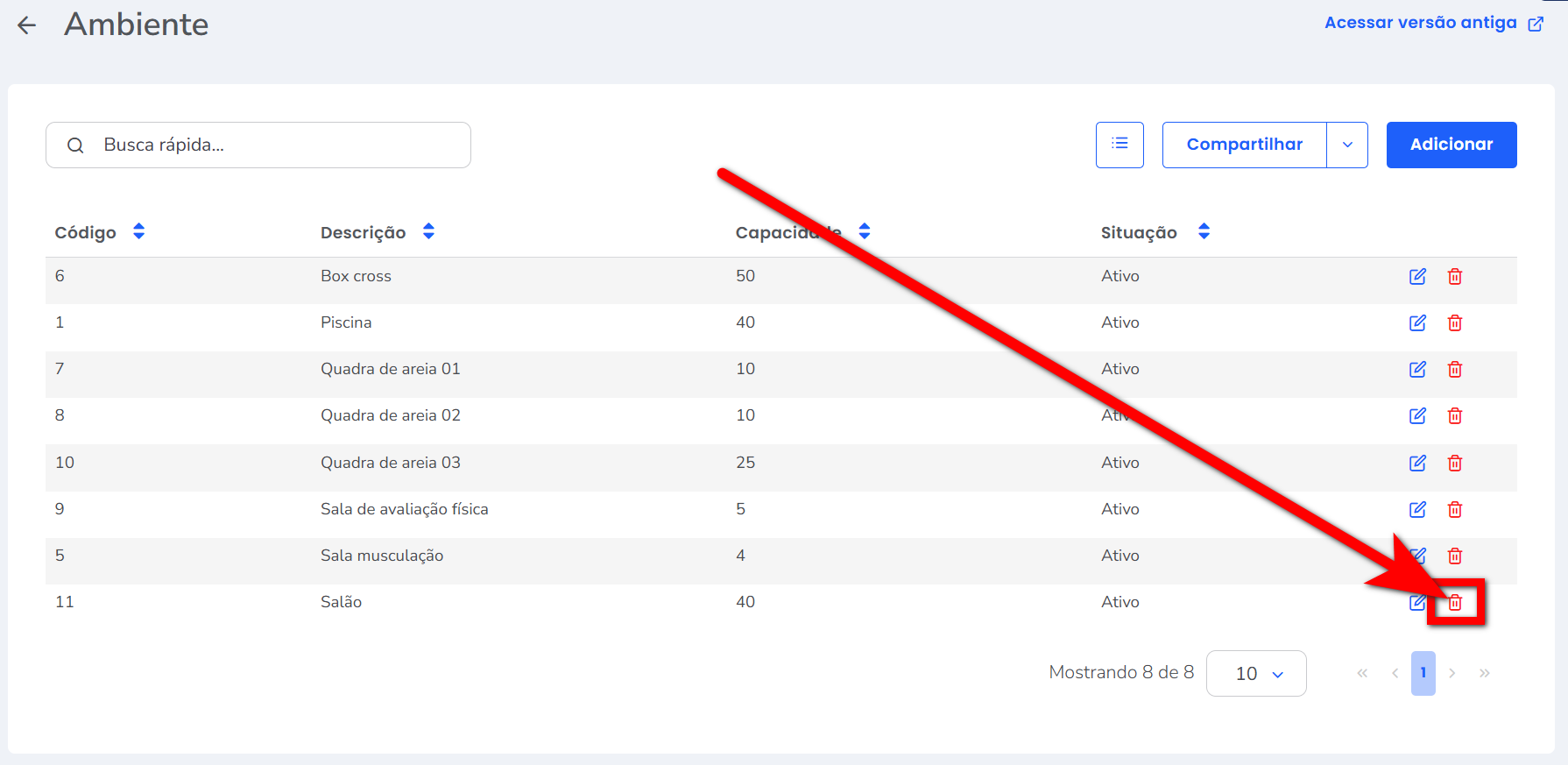The width and height of the screenshot is (1568, 765).
Task: Expand the Compartilhar dropdown arrow
Action: [1347, 145]
